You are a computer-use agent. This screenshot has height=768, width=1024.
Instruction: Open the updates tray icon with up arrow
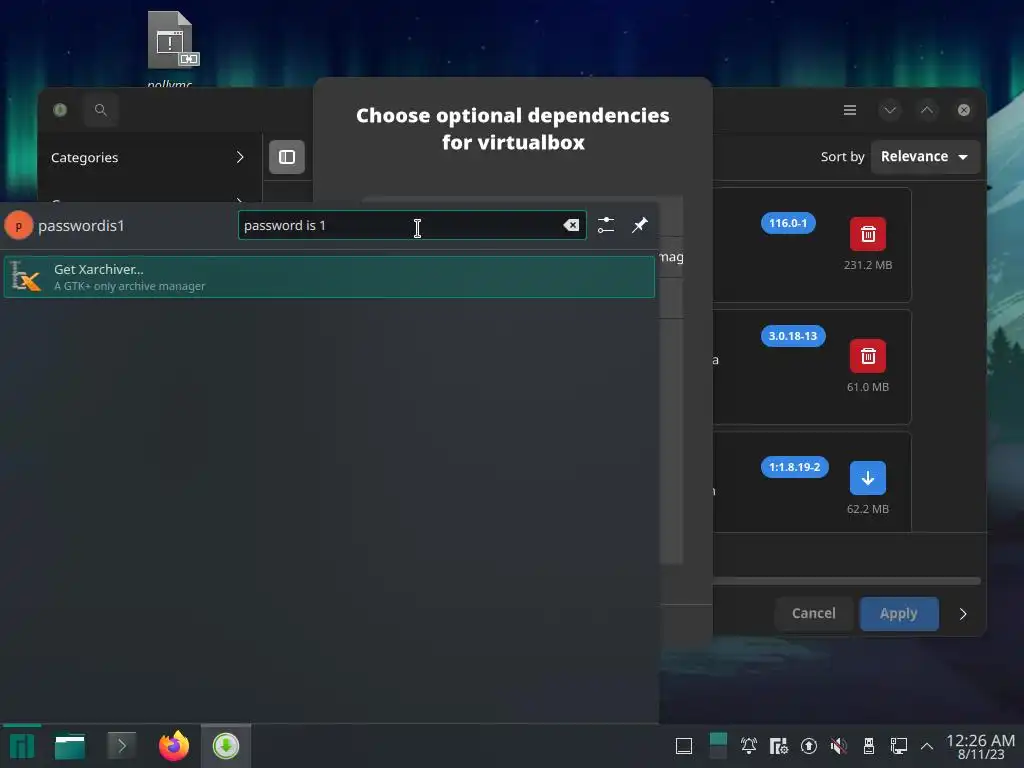pyautogui.click(x=808, y=746)
